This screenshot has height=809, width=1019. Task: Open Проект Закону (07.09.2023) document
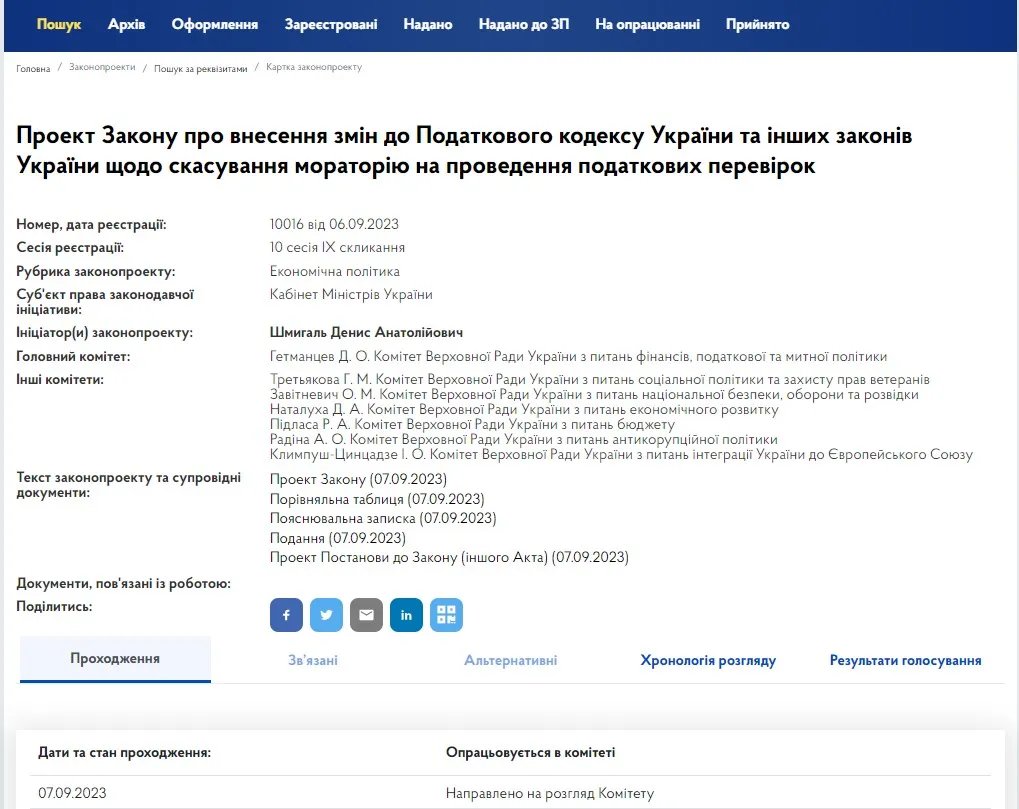pos(358,479)
